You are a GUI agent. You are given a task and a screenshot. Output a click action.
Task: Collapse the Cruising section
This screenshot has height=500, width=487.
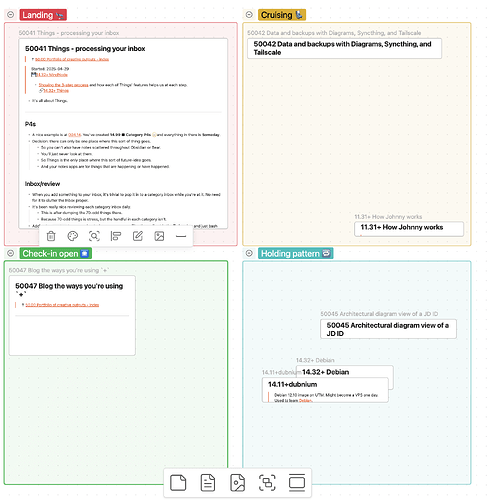[x=249, y=15]
